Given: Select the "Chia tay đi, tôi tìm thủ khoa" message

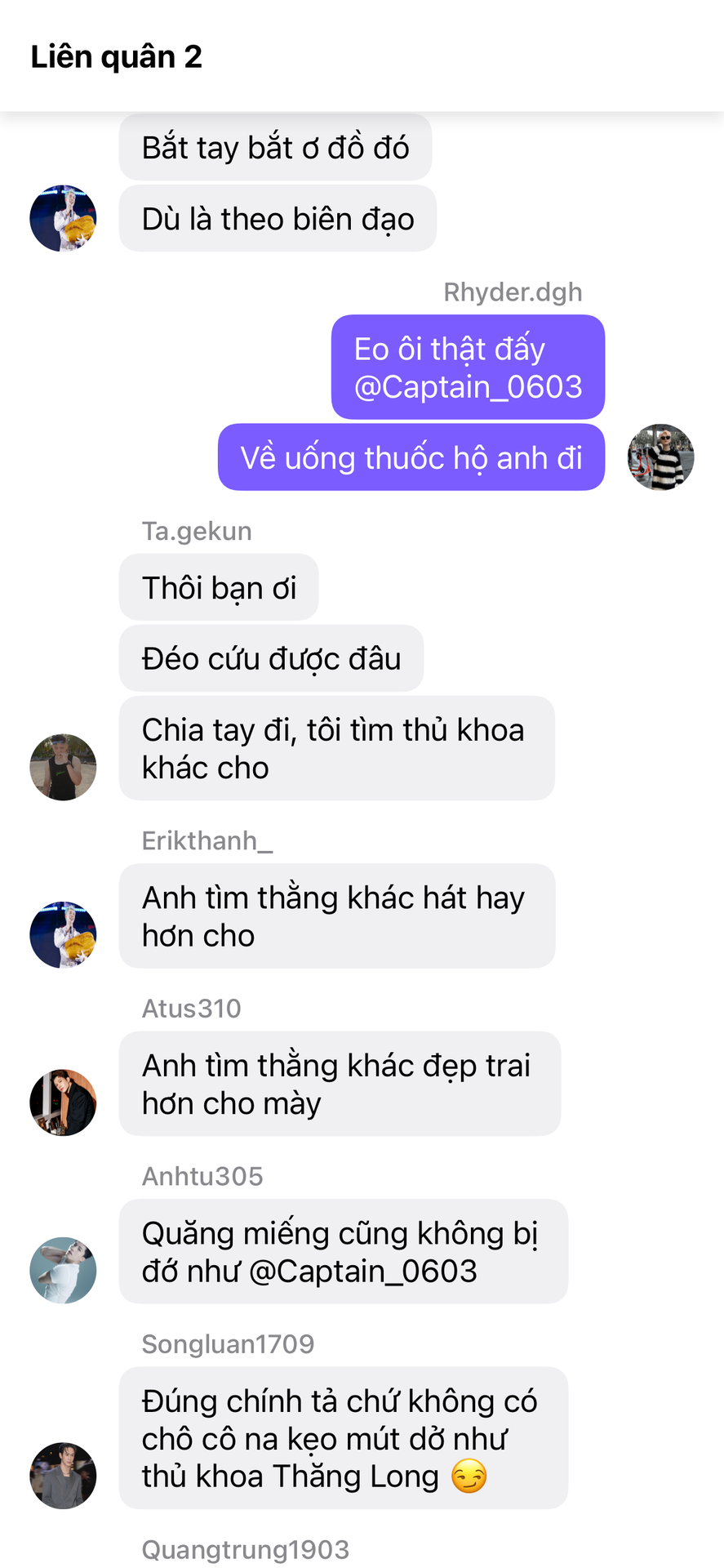Looking at the screenshot, I should [x=336, y=748].
